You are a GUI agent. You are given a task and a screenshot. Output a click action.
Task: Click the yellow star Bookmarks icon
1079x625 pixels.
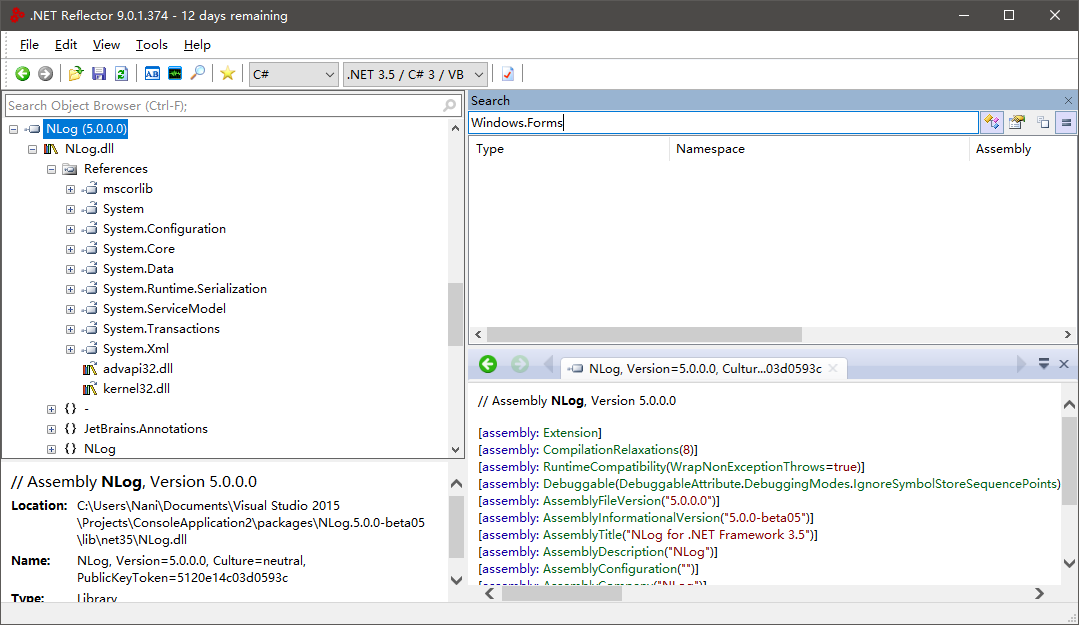(x=228, y=74)
